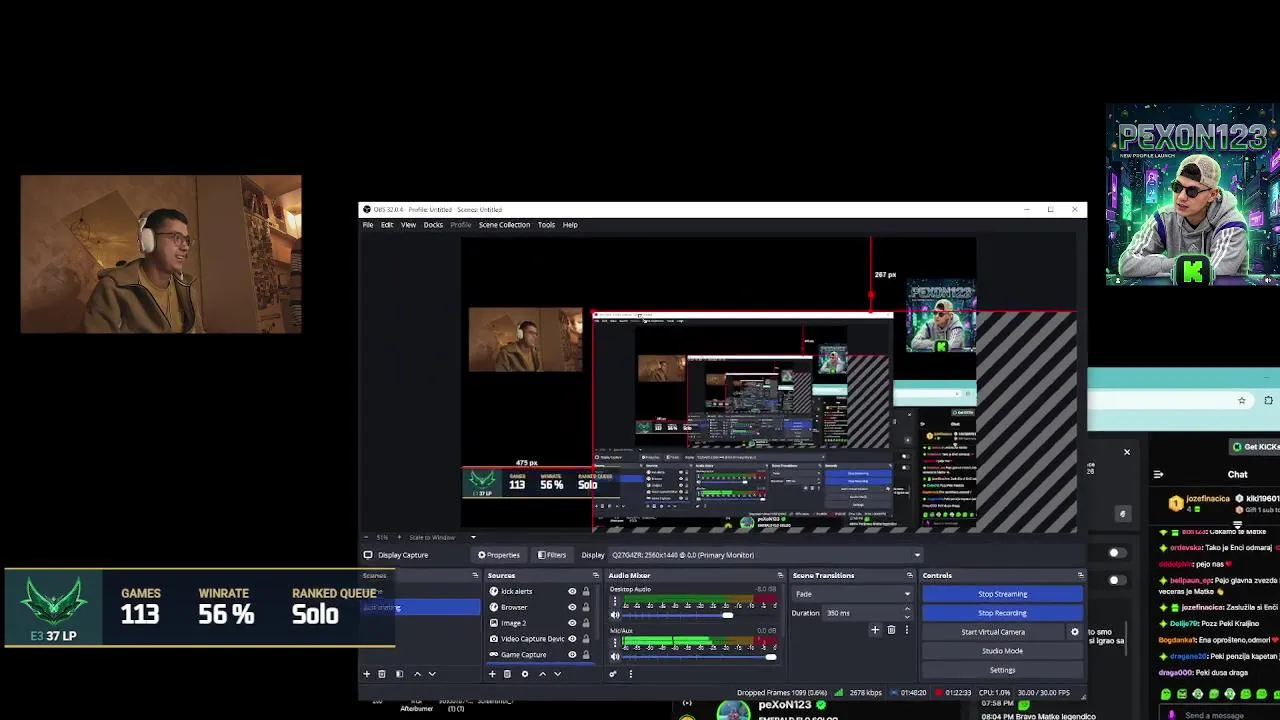
Task: Move selected scene up
Action: [417, 674]
